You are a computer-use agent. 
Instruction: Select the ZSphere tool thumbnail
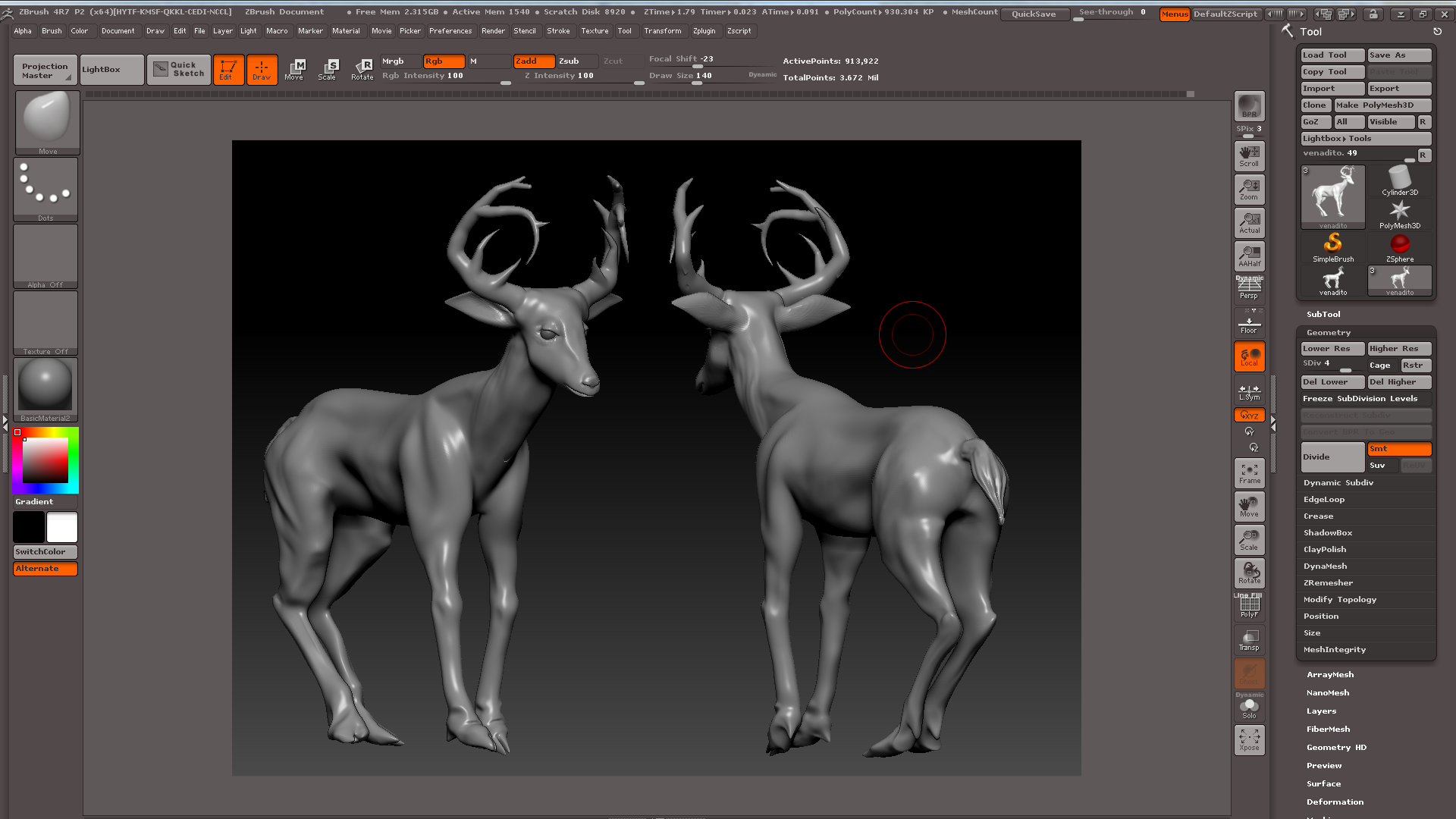pos(1400,247)
